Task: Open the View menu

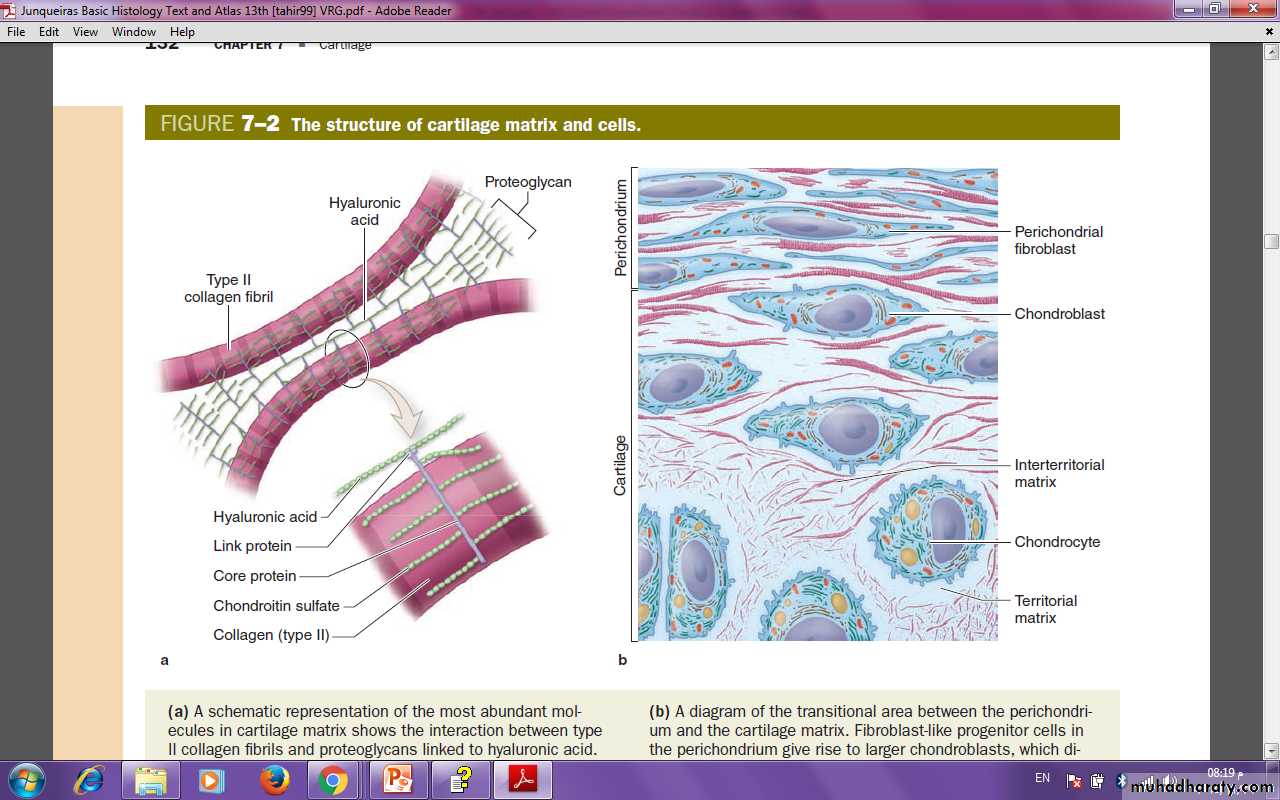Action: click(85, 32)
